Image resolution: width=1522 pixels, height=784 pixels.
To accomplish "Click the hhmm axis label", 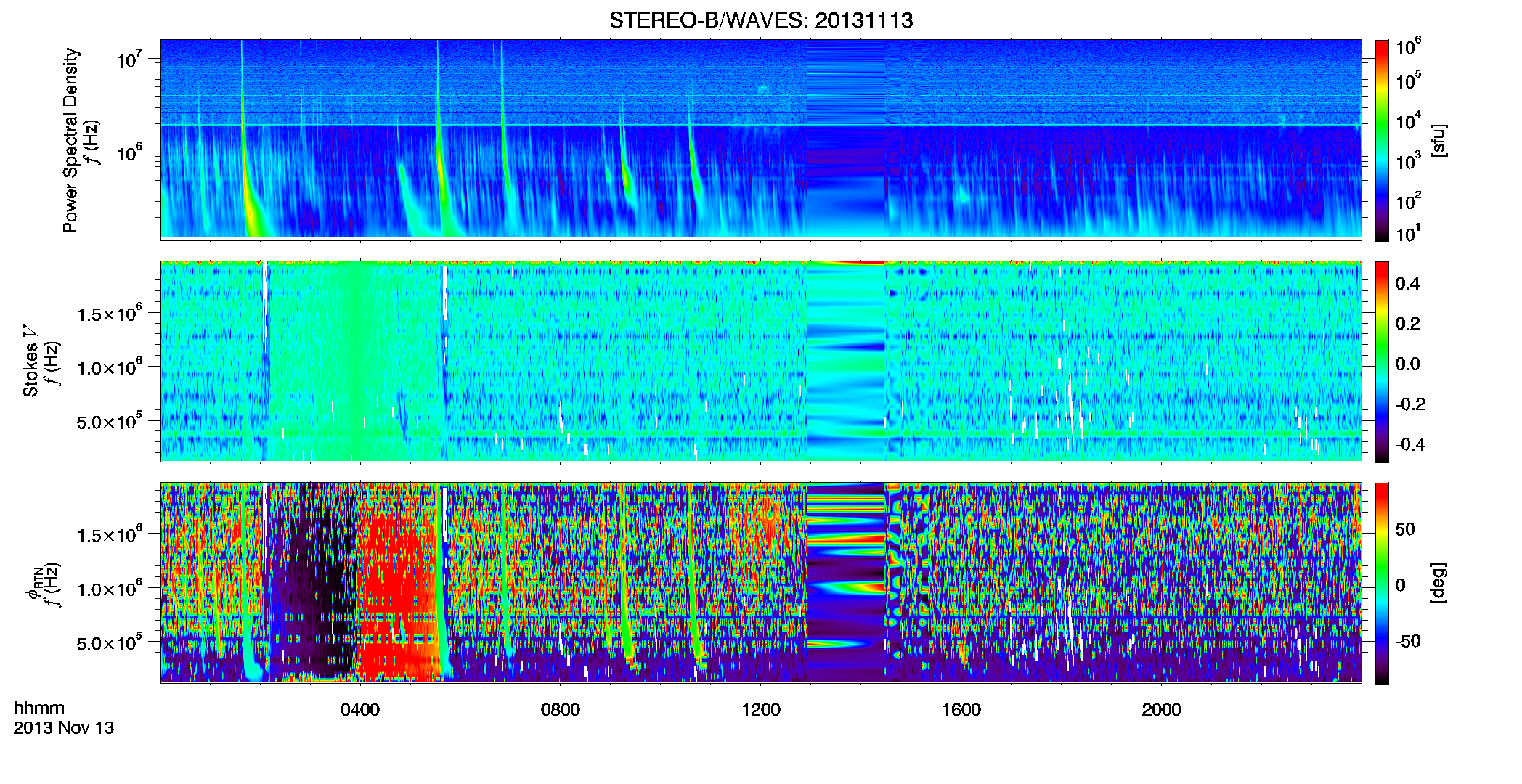I will 39,708.
